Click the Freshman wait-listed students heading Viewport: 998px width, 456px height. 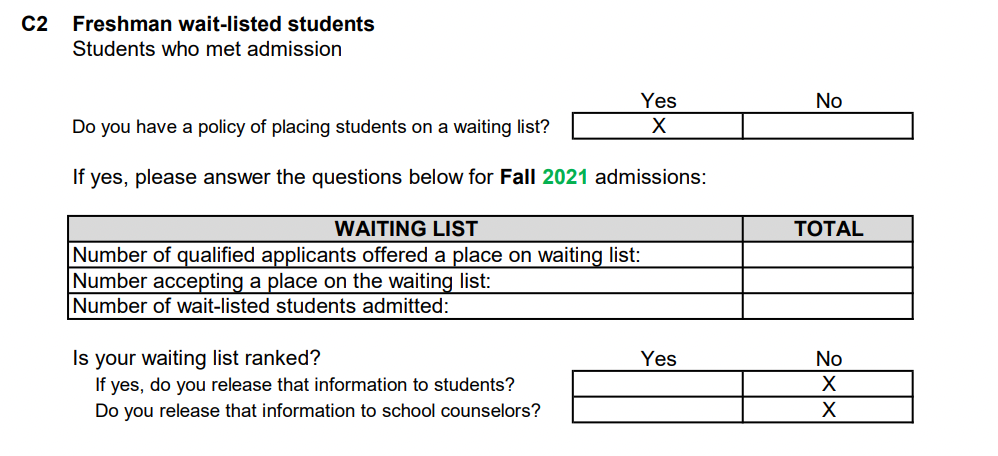(223, 24)
